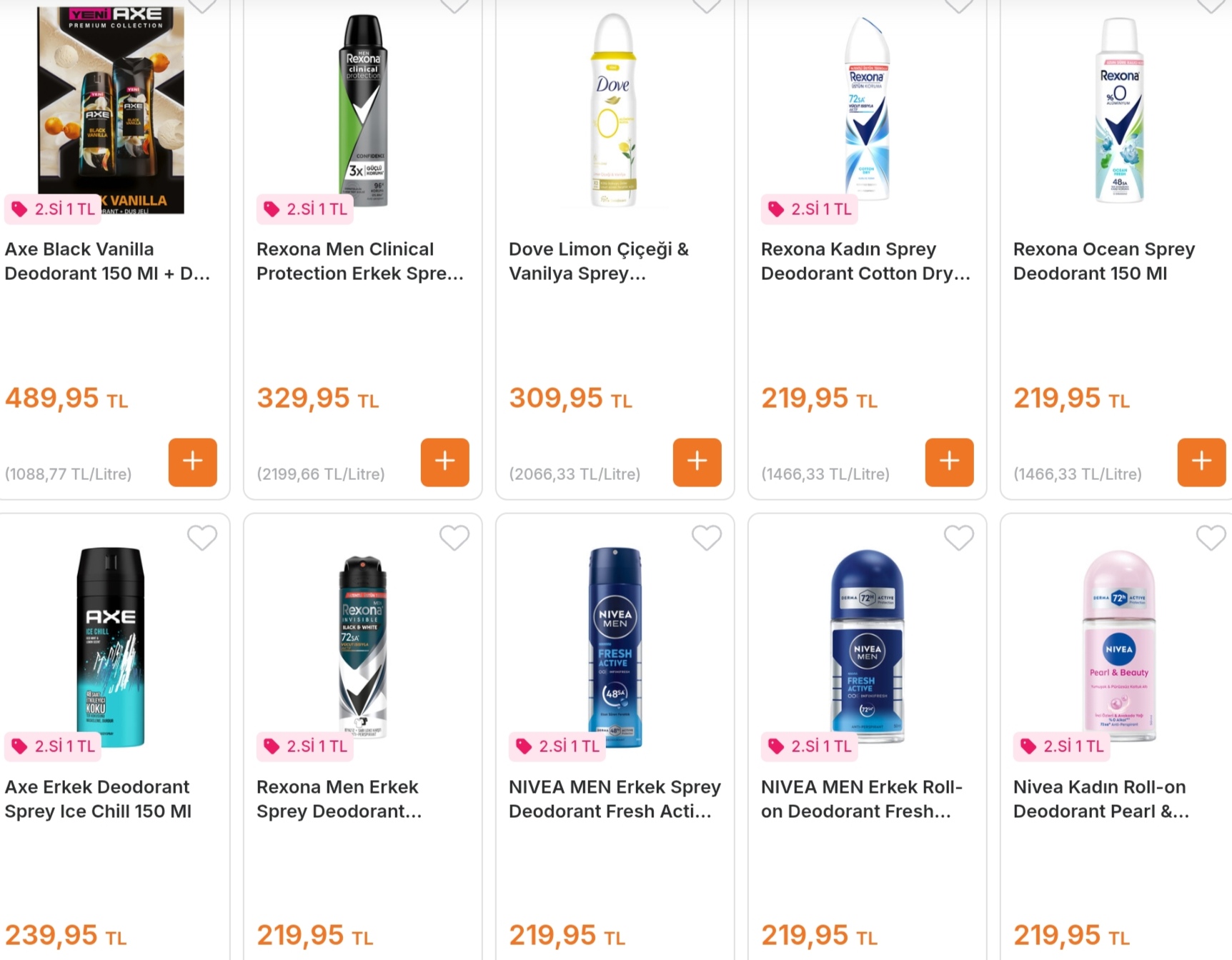Click the Axe Ice Chill product image
Viewport: 1232px width, 960px height.
(111, 646)
